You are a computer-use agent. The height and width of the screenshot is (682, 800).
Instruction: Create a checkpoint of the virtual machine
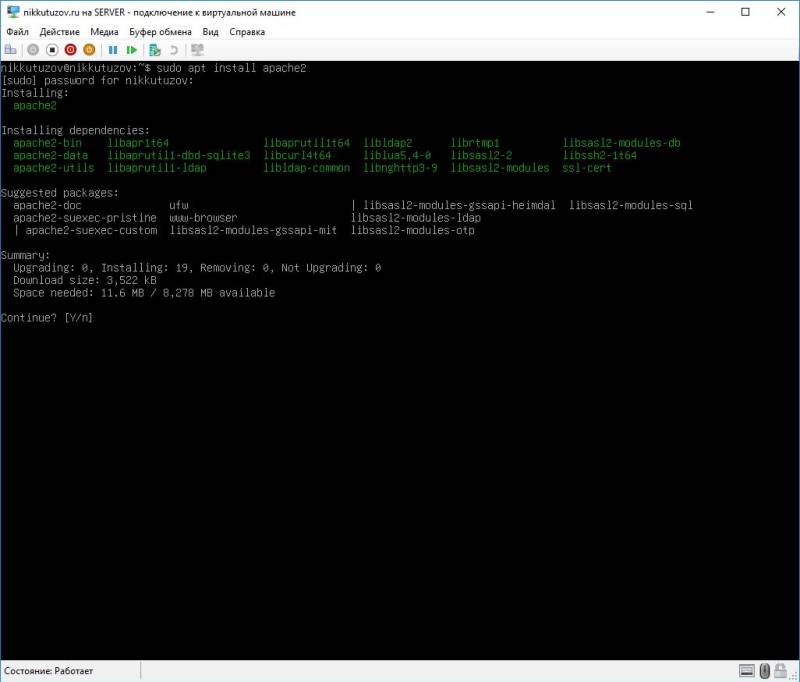pyautogui.click(x=155, y=48)
